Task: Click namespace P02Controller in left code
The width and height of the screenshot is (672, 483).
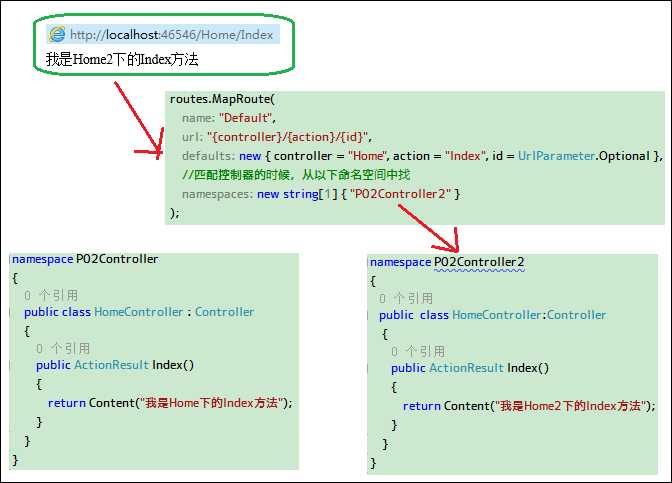Action: [x=85, y=259]
